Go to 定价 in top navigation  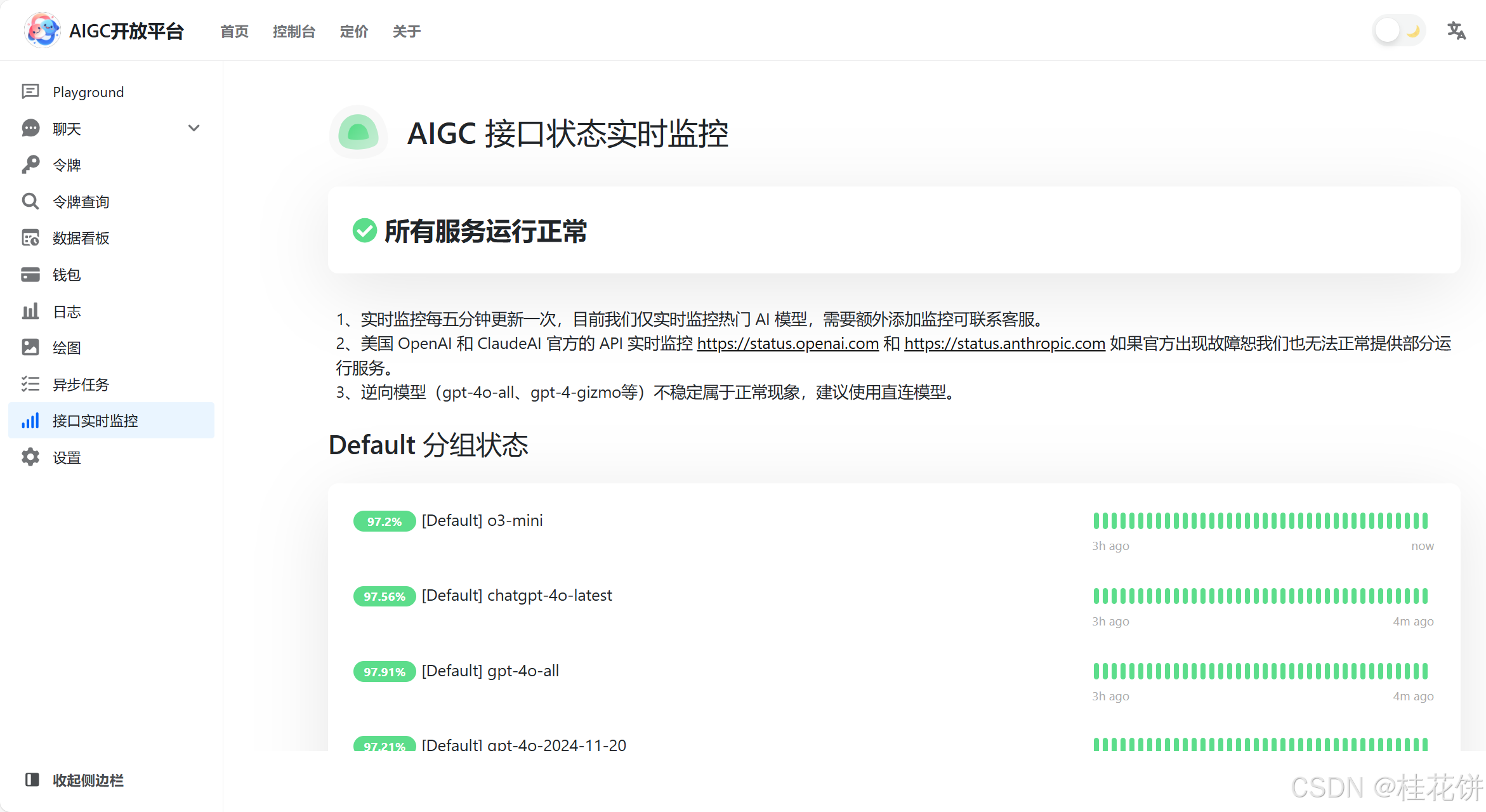tap(353, 31)
